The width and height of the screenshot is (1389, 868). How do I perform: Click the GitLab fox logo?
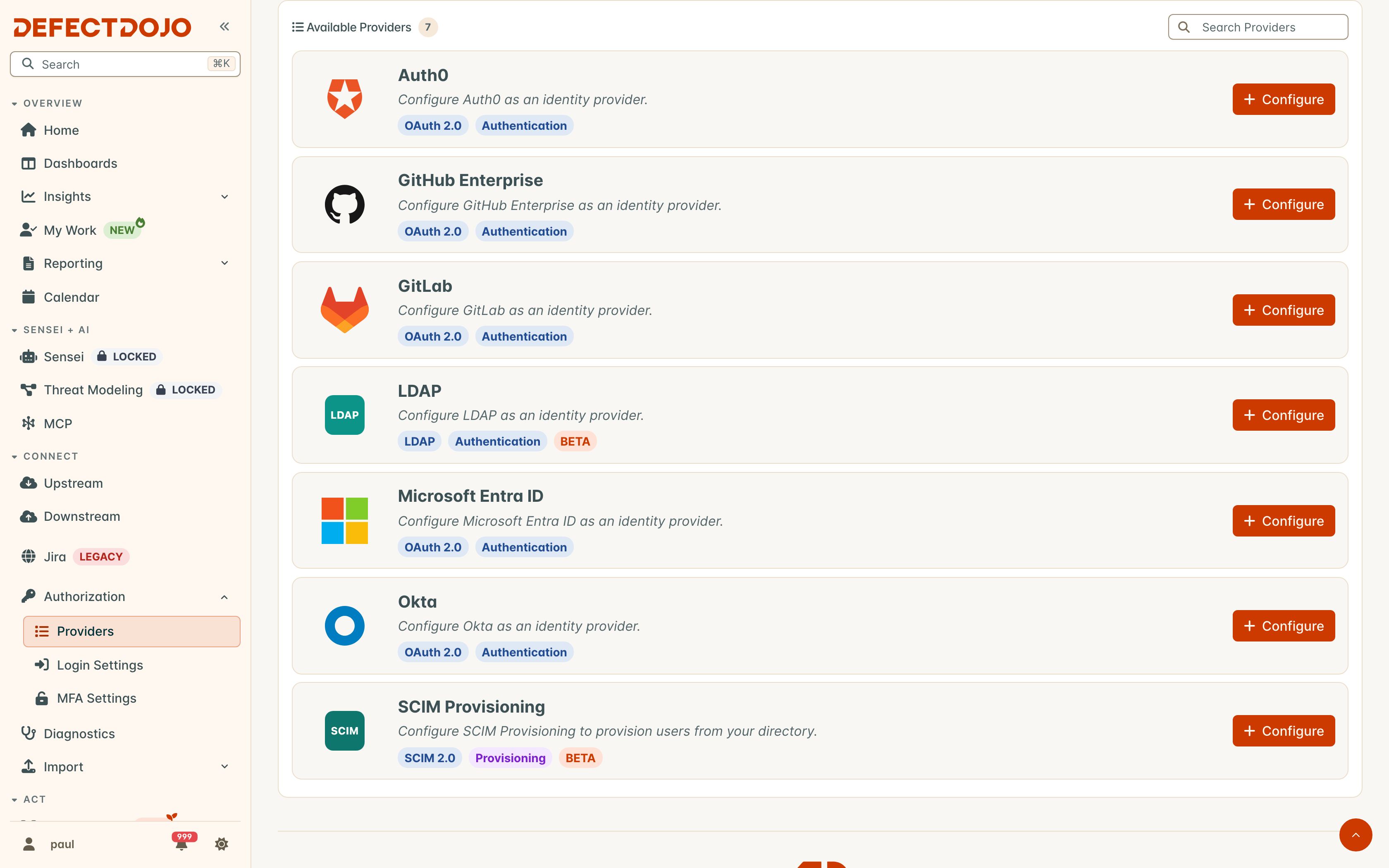pos(344,310)
